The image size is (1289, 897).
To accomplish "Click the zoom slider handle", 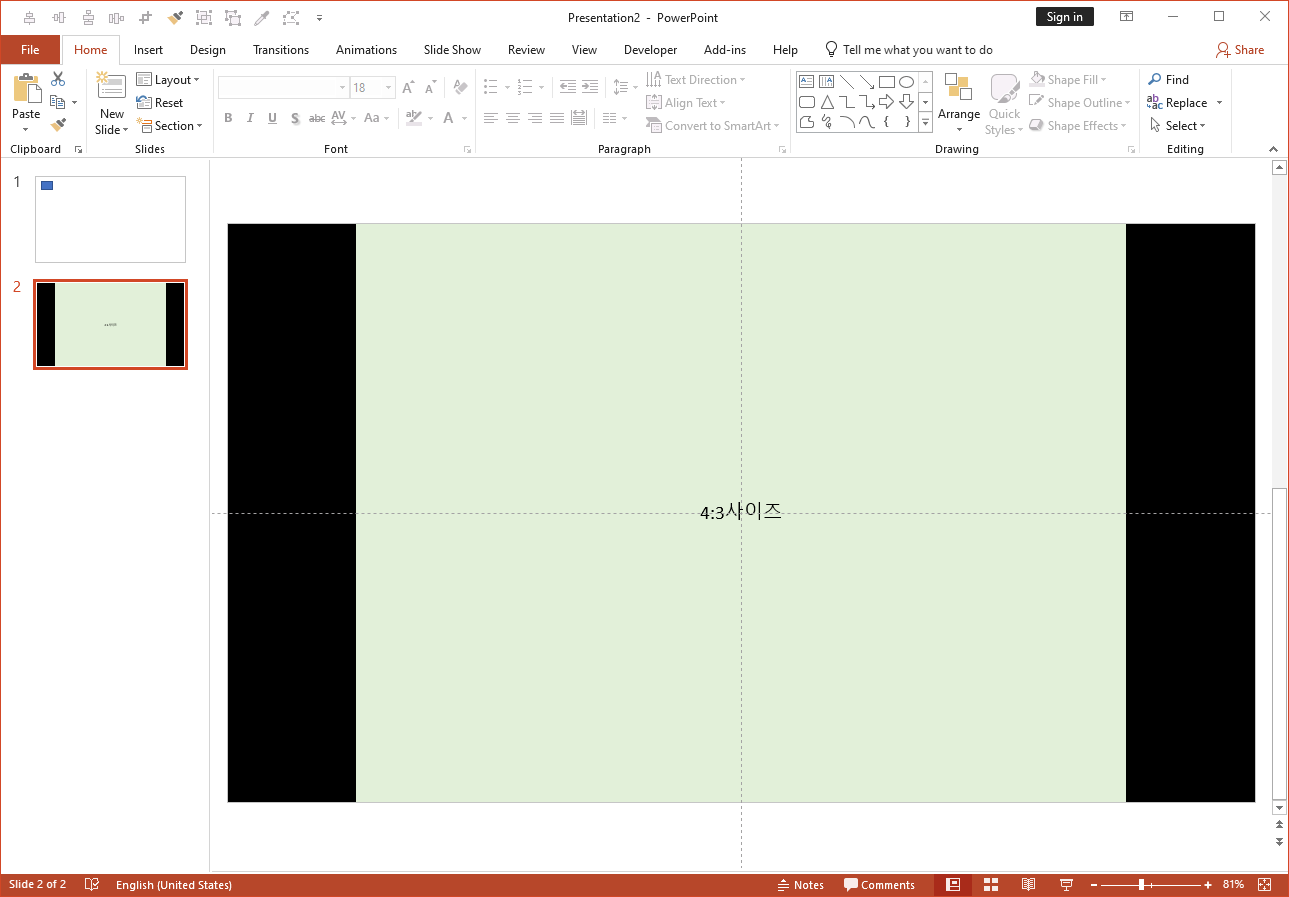I will [1141, 885].
